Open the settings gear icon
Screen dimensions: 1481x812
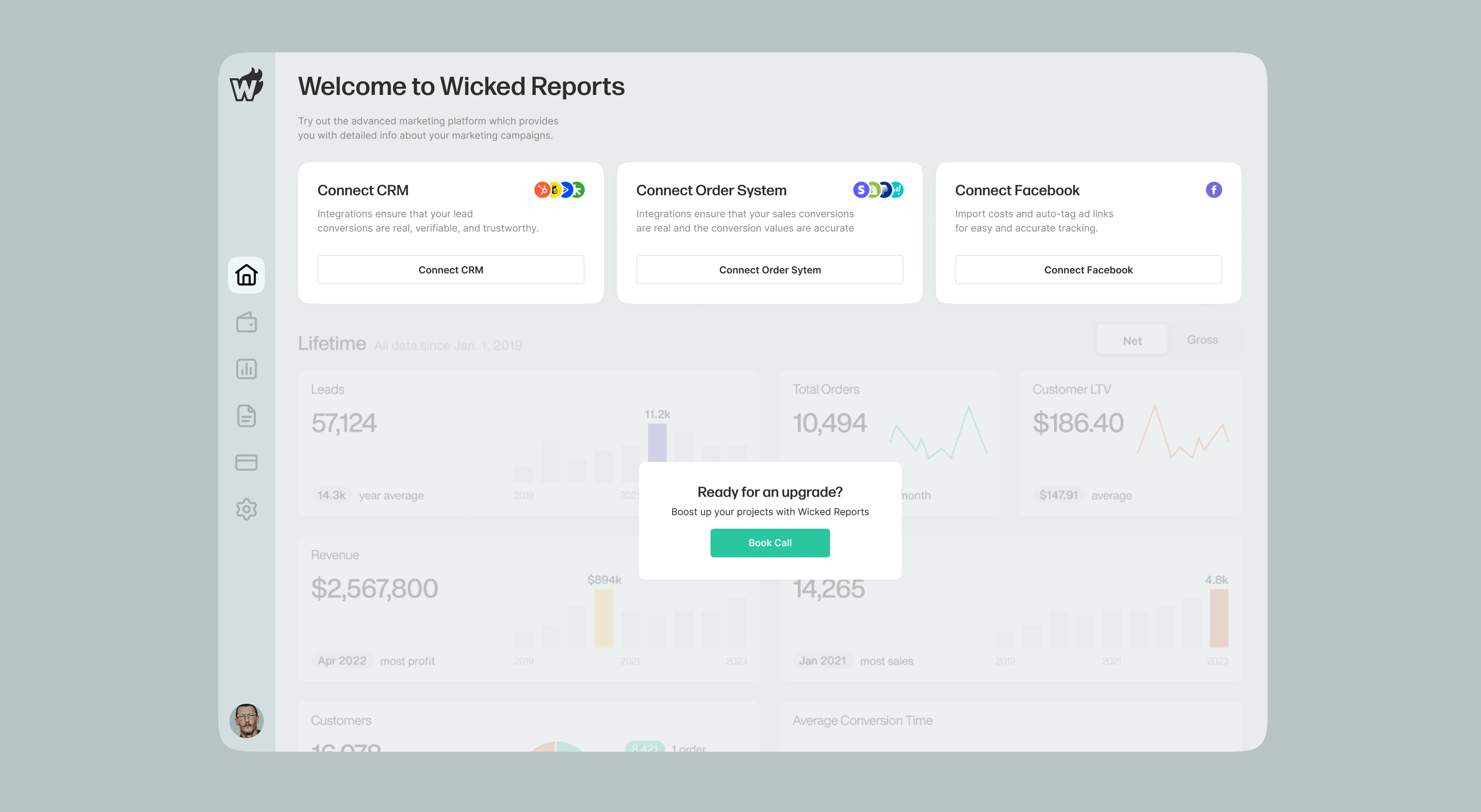246,509
